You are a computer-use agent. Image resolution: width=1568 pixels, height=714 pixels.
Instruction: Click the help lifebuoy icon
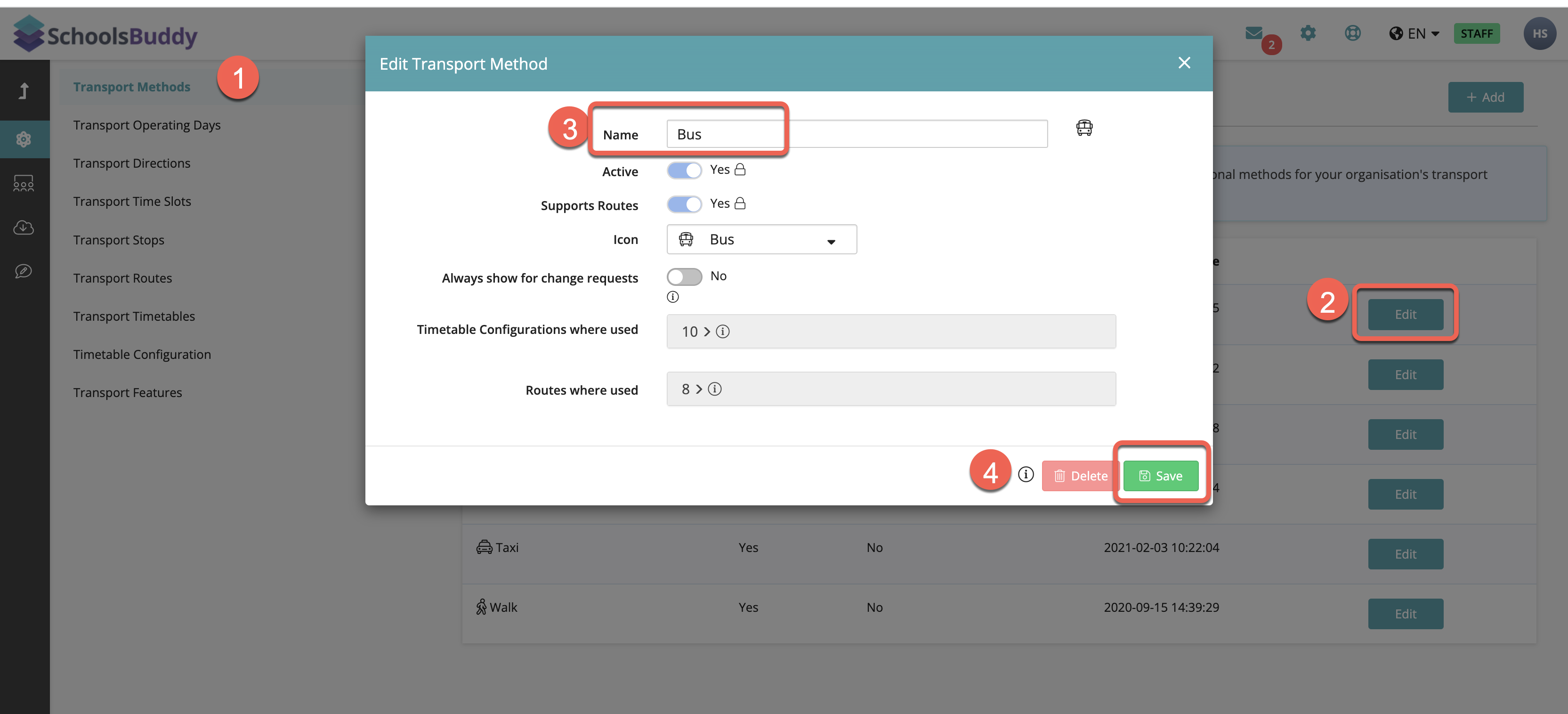point(1352,33)
